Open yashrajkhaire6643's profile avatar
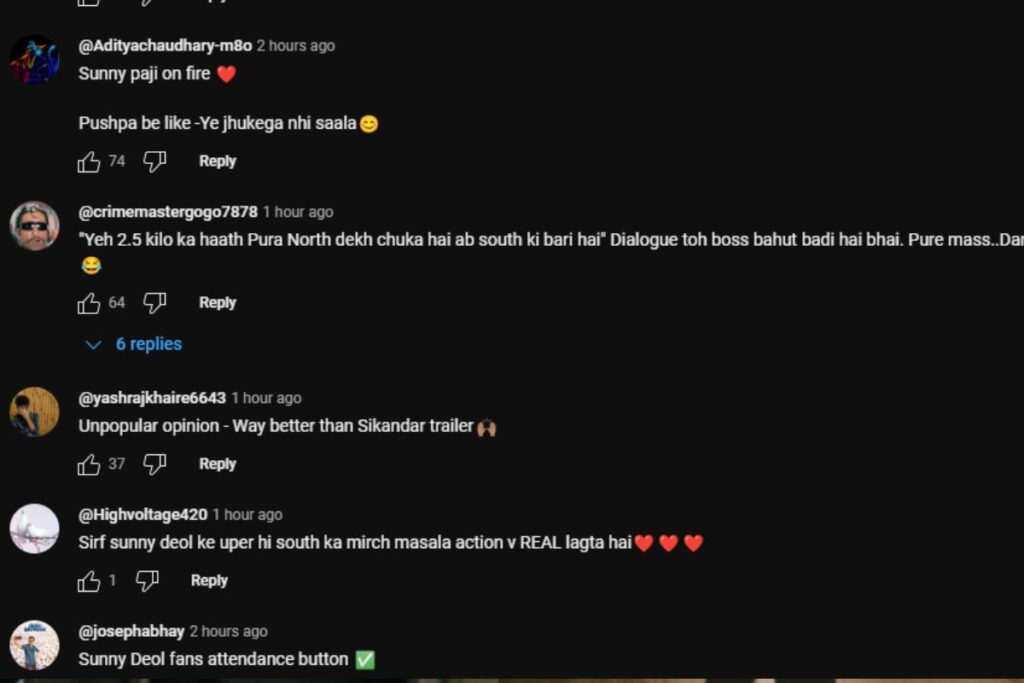1024x683 pixels. click(35, 412)
